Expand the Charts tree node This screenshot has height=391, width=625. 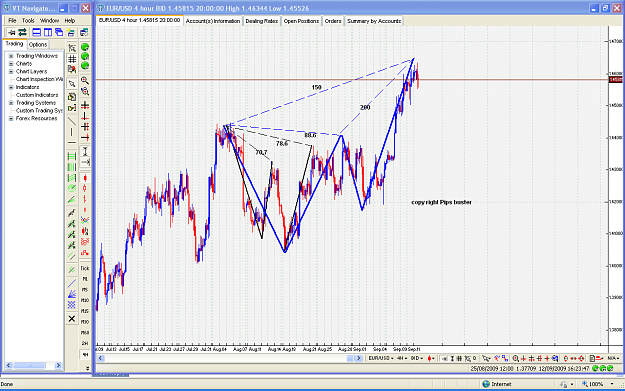11,64
